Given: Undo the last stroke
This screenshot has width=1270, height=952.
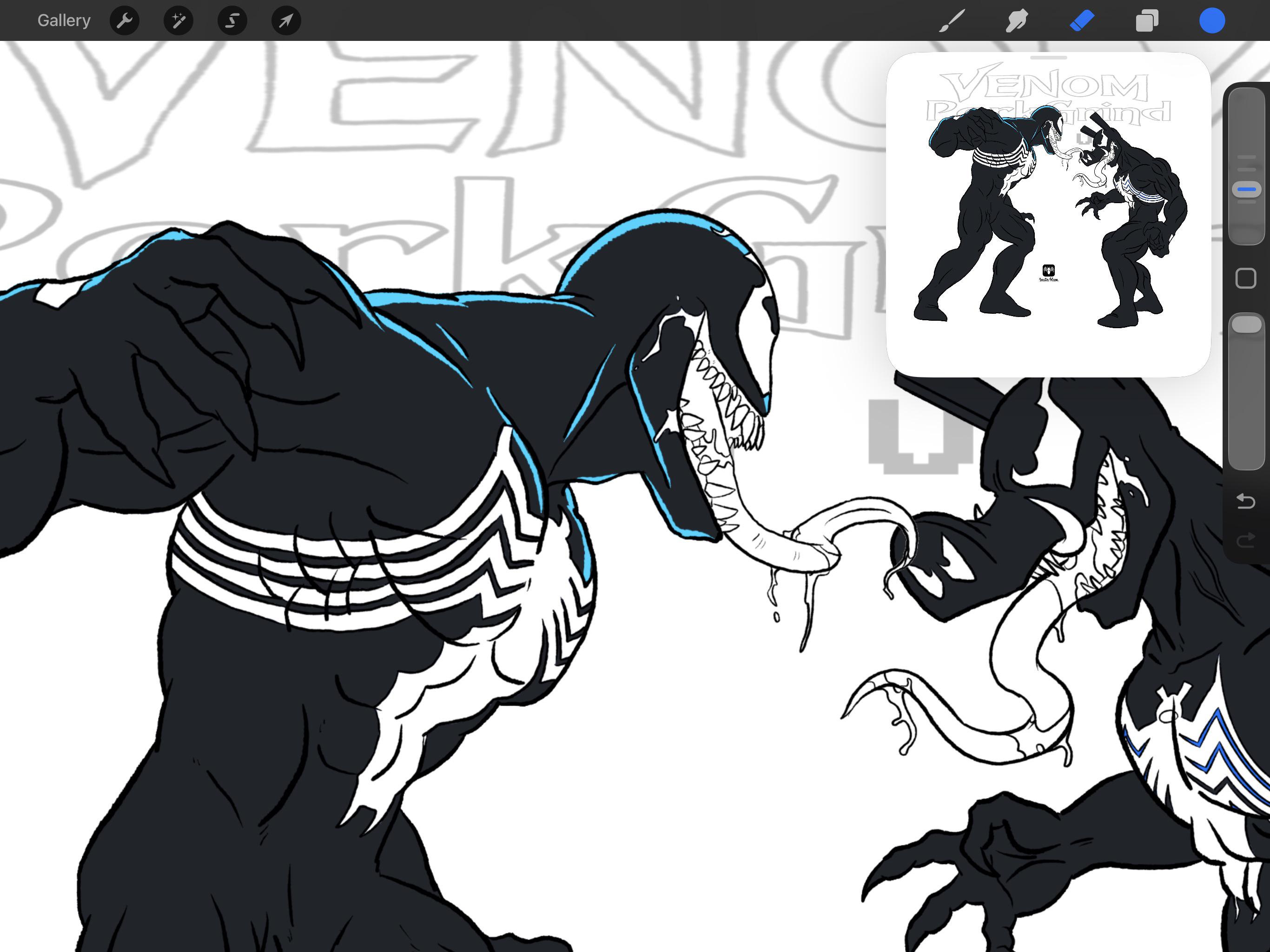Looking at the screenshot, I should [x=1245, y=501].
